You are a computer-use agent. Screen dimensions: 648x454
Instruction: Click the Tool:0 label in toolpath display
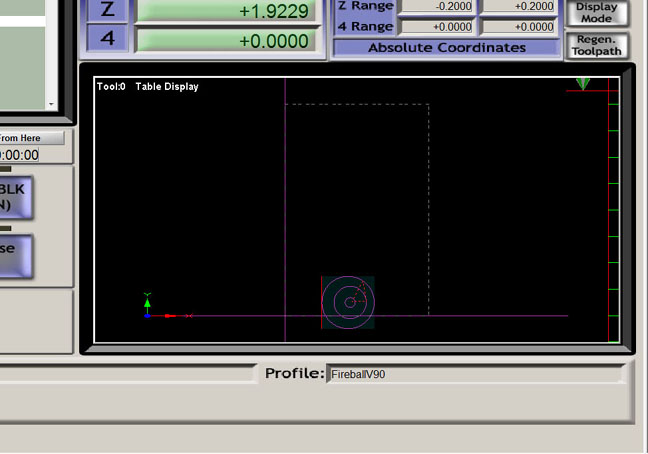click(111, 86)
